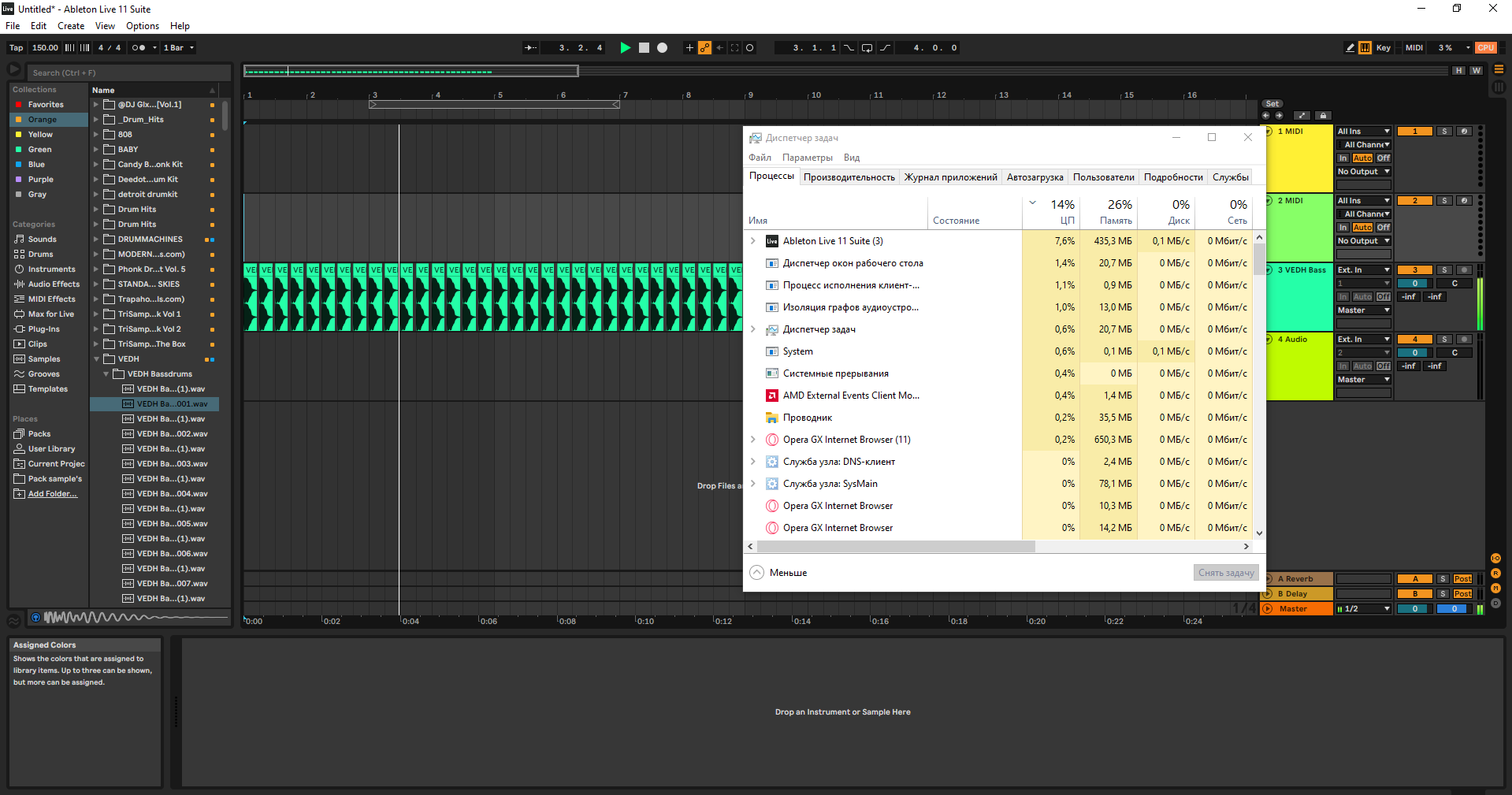Deactivate track 2 MIDI with activator button
This screenshot has height=795, width=1512.
1415,201
